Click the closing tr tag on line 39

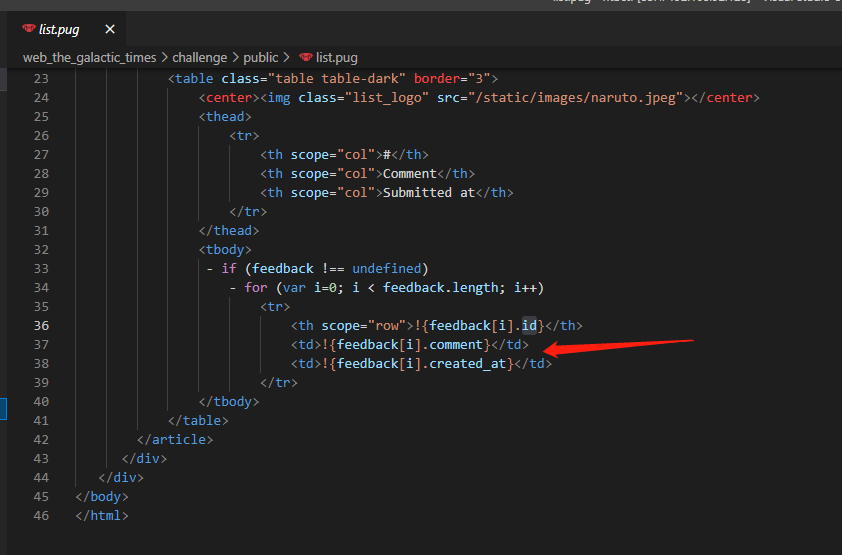pyautogui.click(x=279, y=383)
